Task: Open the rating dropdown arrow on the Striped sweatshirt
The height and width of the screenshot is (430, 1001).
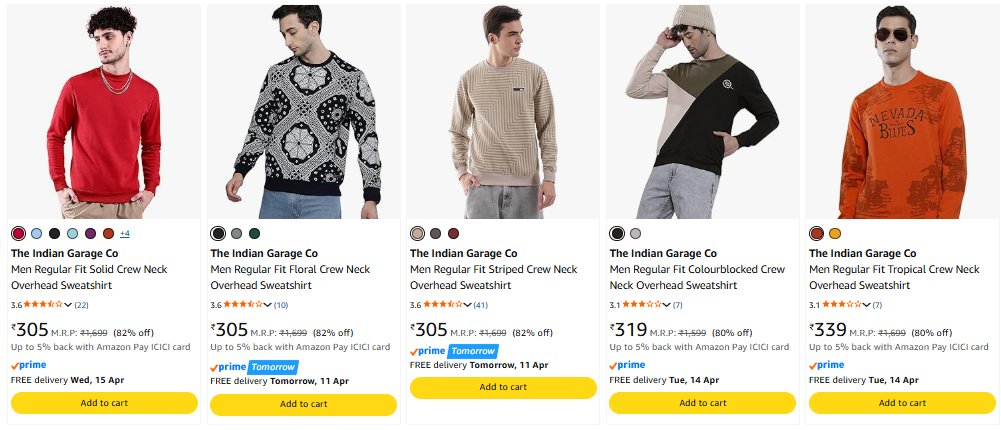Action: (468, 305)
